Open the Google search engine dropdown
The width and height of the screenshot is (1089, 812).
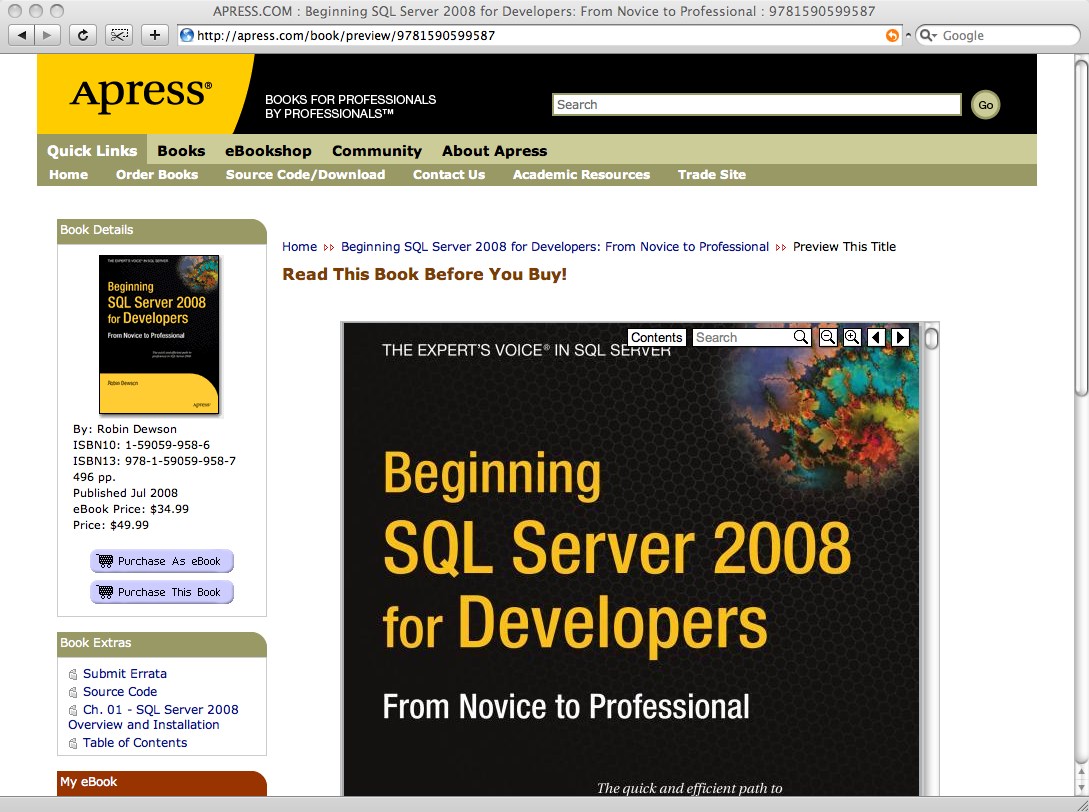tap(927, 35)
